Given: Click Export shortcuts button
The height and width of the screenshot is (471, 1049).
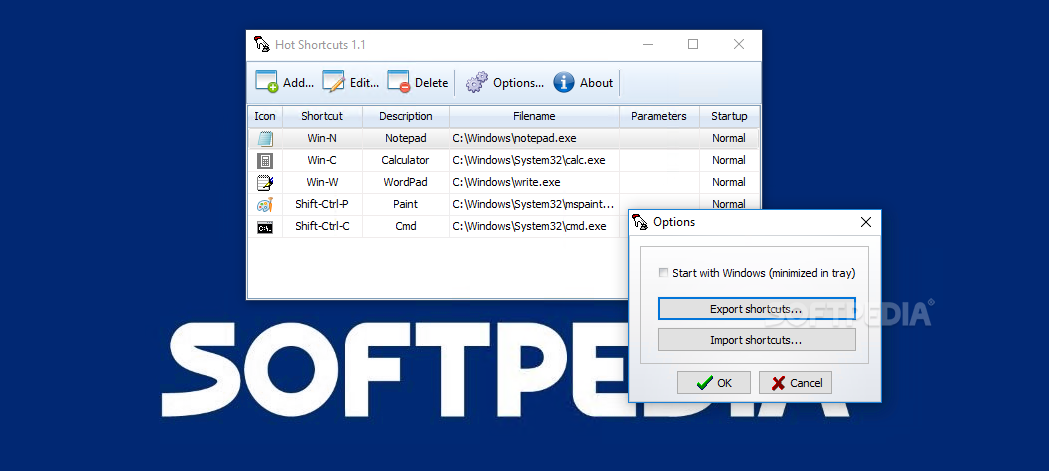Looking at the screenshot, I should 757,309.
